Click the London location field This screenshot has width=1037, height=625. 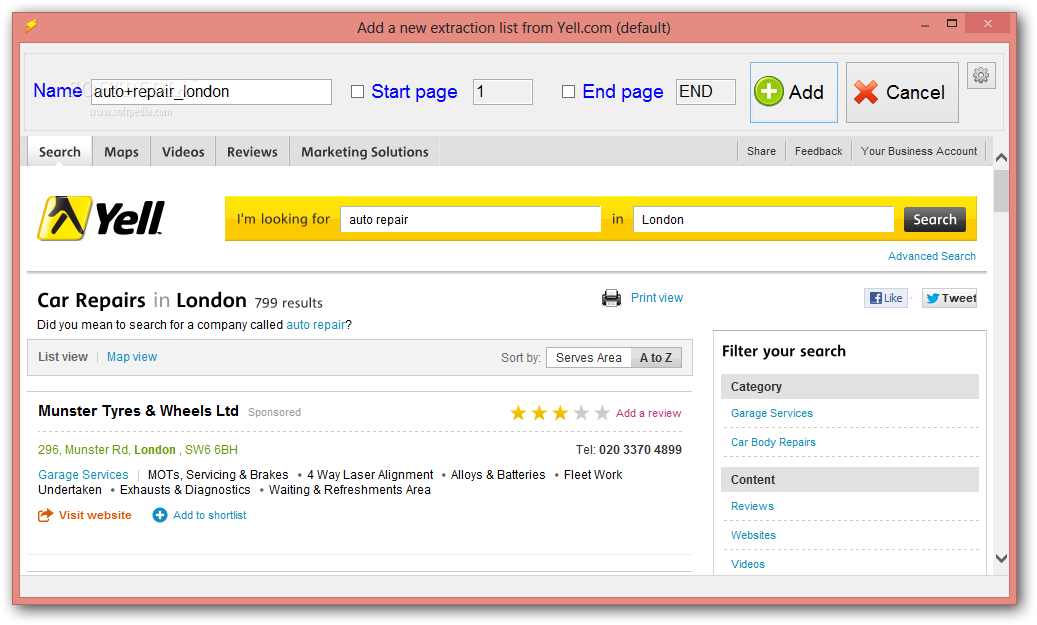(x=763, y=220)
